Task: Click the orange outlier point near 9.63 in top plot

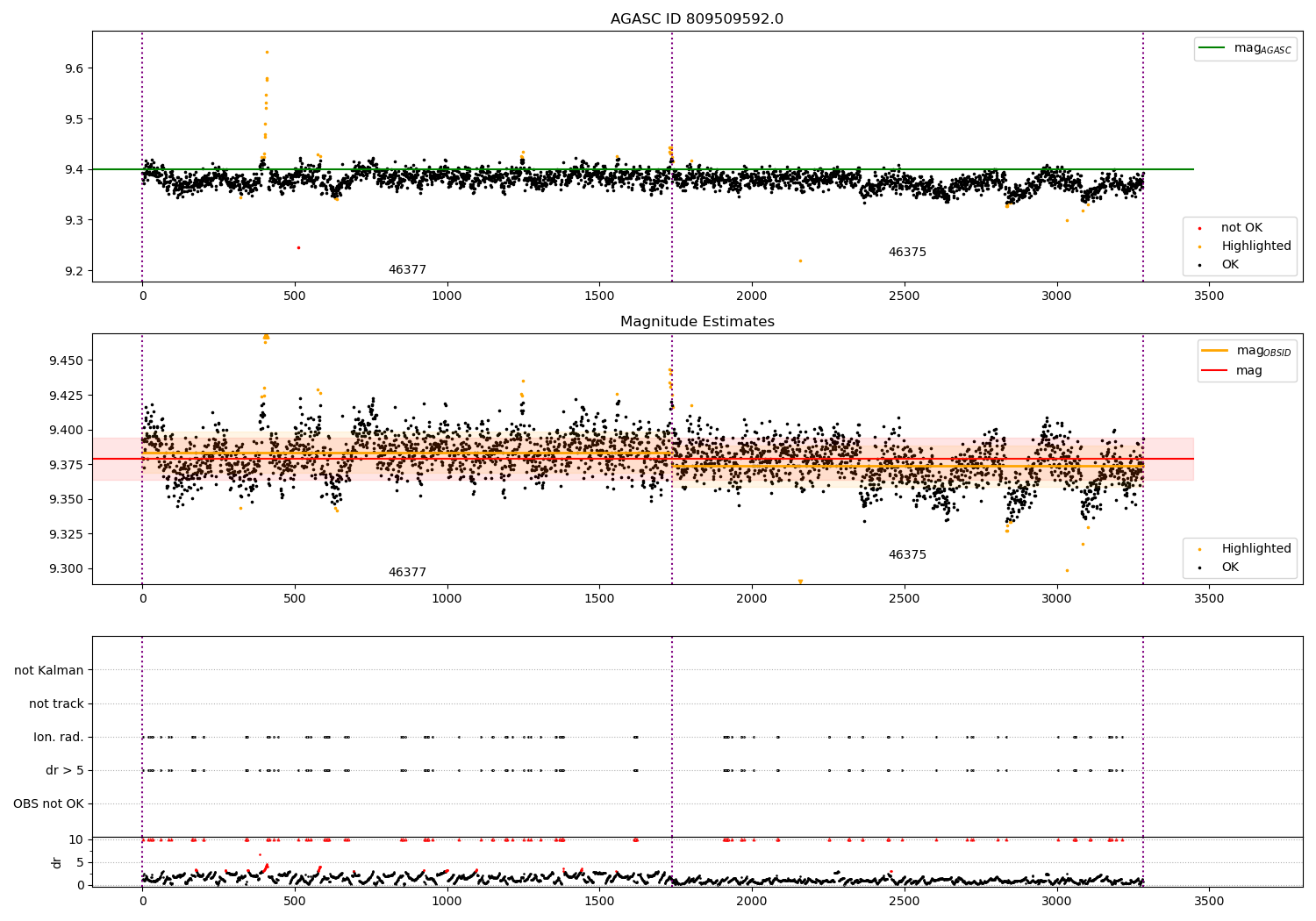Action: click(267, 52)
